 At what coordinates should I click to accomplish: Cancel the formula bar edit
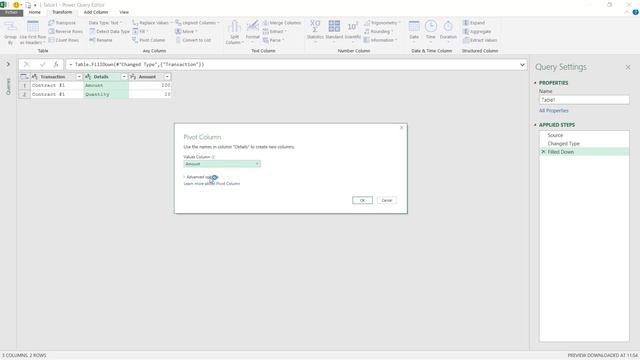coord(27,64)
